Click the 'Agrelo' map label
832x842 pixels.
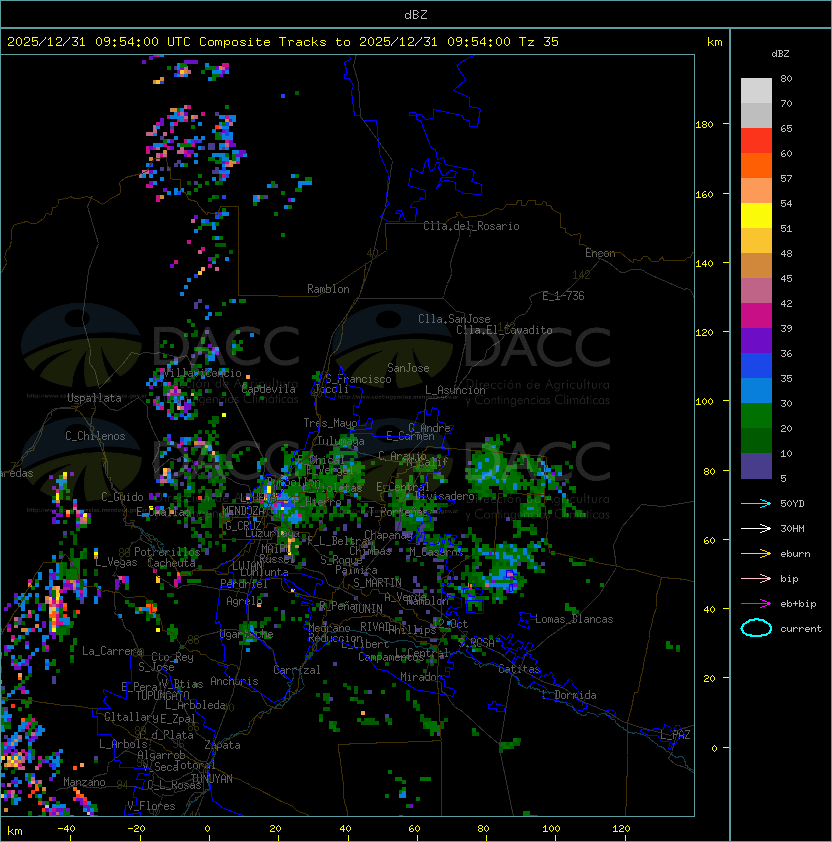pos(244,601)
